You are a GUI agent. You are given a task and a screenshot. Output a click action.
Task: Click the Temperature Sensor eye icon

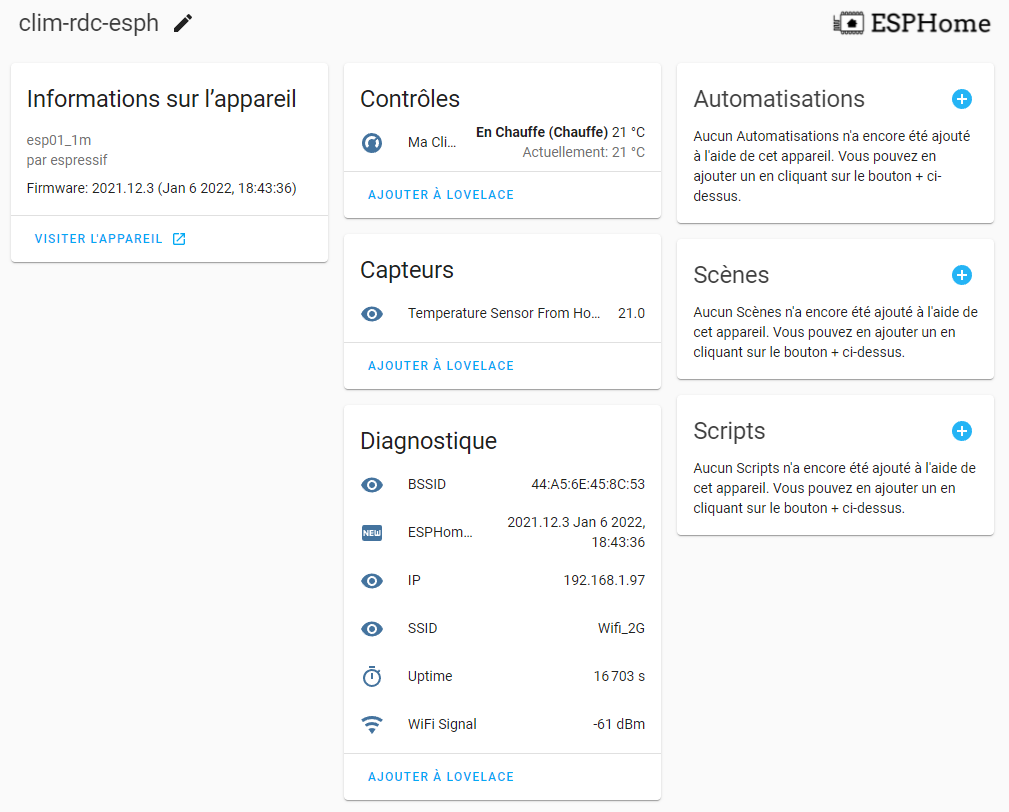[x=372, y=313]
